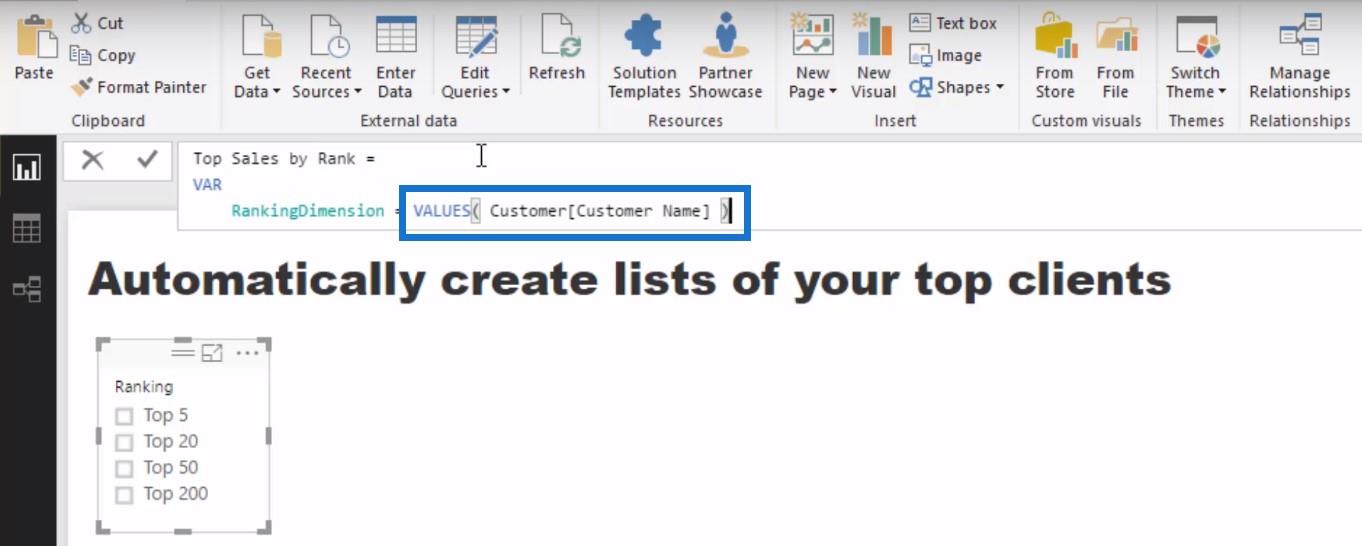This screenshot has width=1362, height=546.
Task: Refresh the data model
Action: 556,47
